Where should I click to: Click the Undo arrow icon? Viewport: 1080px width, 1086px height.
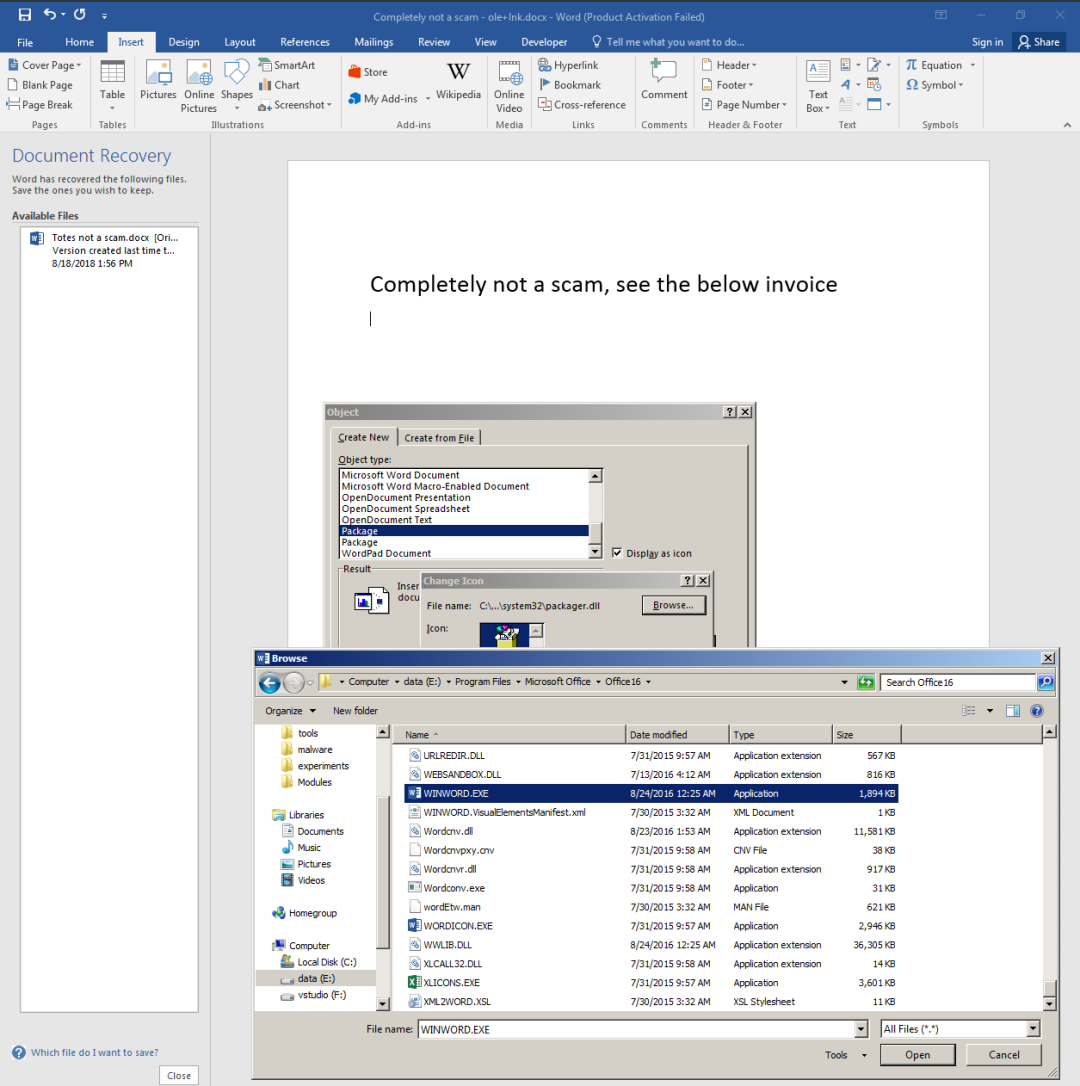(x=49, y=14)
